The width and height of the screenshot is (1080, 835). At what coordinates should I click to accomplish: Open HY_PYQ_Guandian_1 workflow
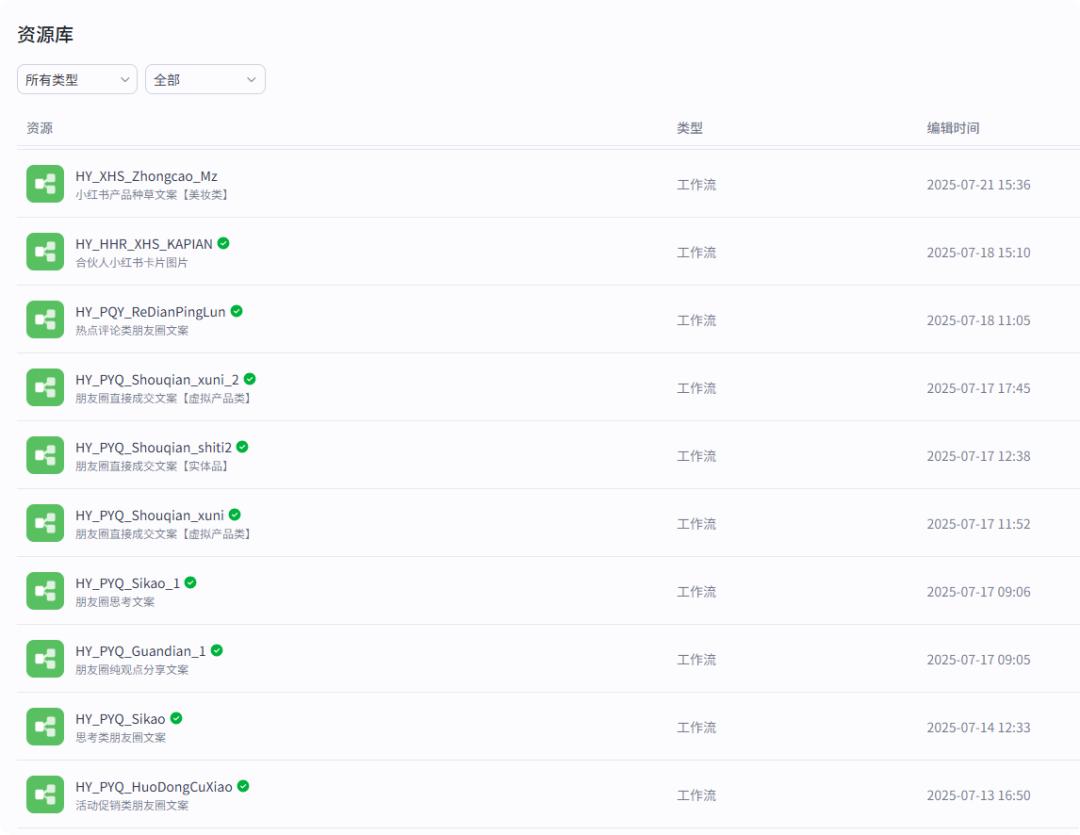pos(141,651)
